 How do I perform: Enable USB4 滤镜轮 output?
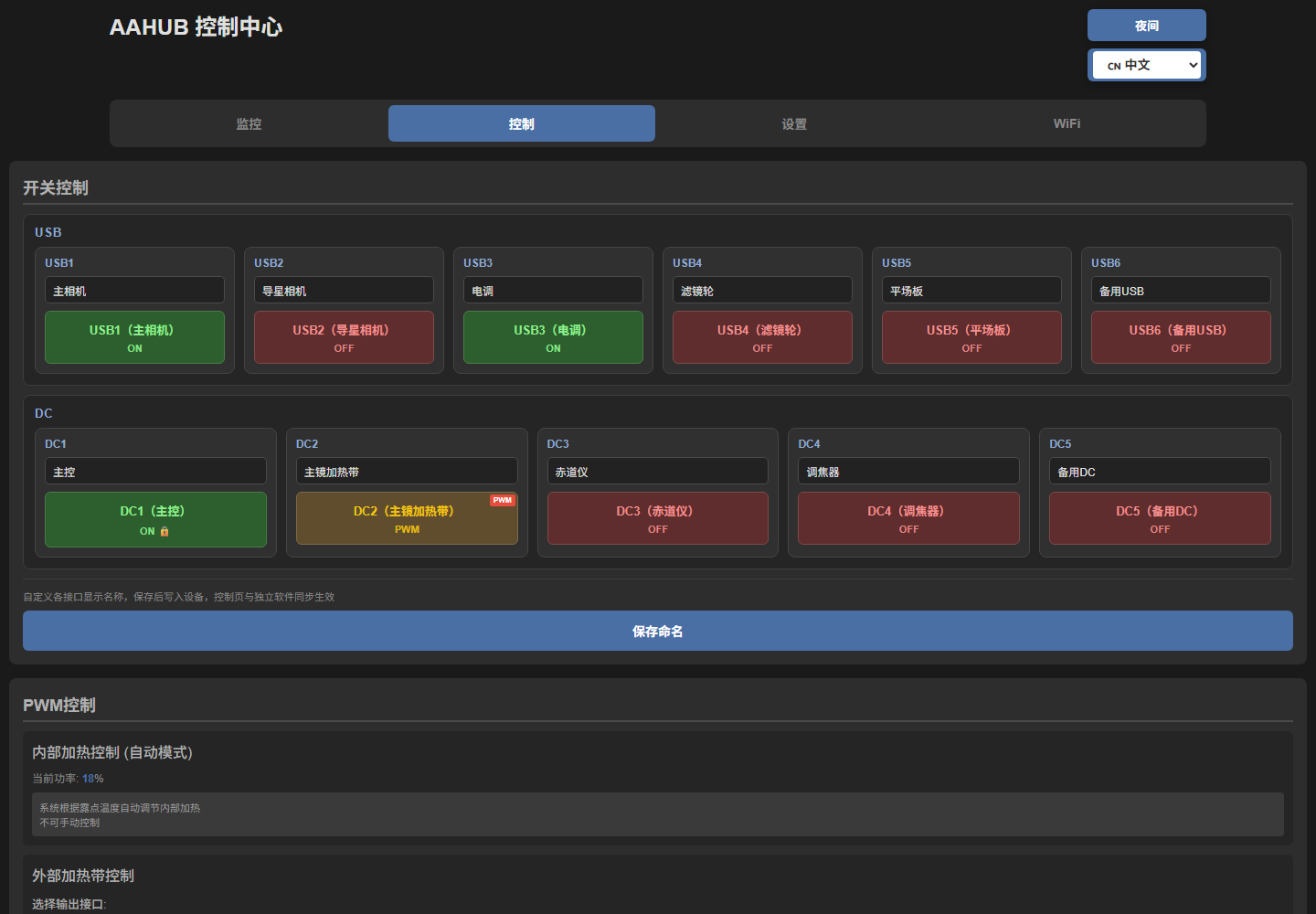(x=762, y=337)
